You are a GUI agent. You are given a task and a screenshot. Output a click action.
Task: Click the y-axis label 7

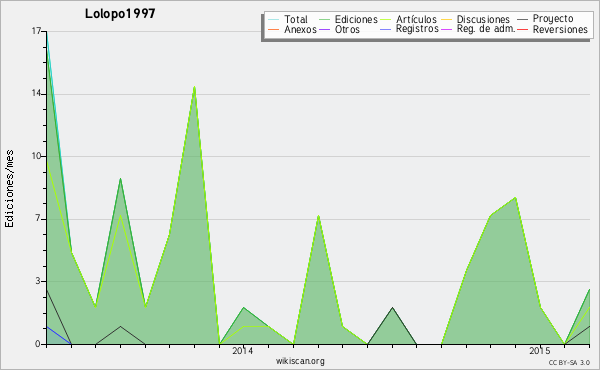pos(38,218)
